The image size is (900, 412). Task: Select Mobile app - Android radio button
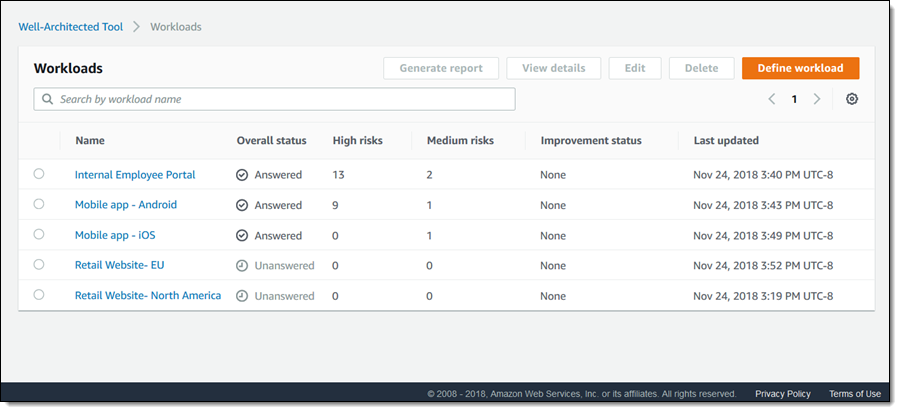tap(39, 204)
